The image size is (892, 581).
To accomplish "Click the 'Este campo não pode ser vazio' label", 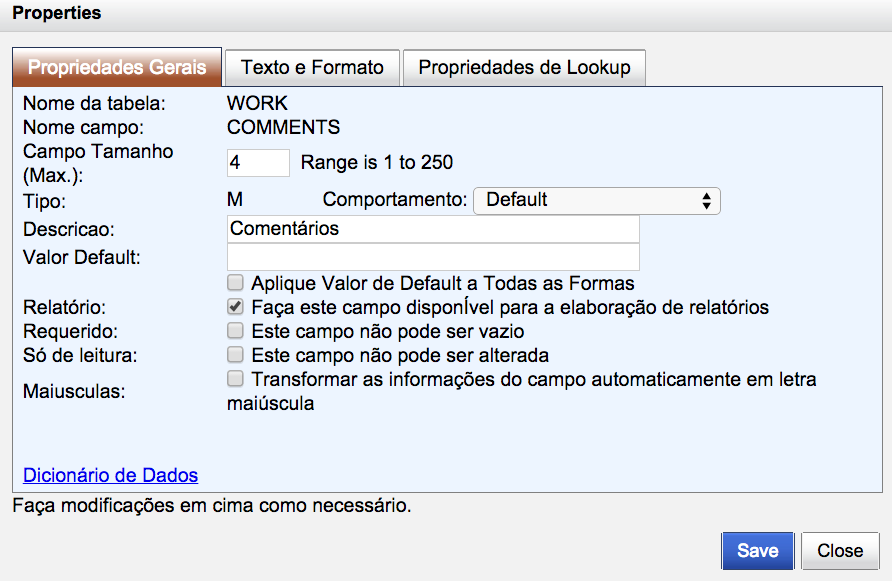I will (x=388, y=331).
